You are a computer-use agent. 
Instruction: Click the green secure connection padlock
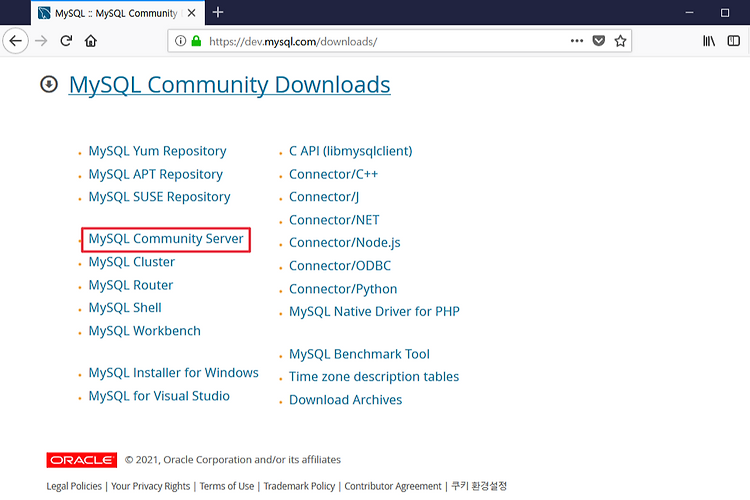click(196, 41)
